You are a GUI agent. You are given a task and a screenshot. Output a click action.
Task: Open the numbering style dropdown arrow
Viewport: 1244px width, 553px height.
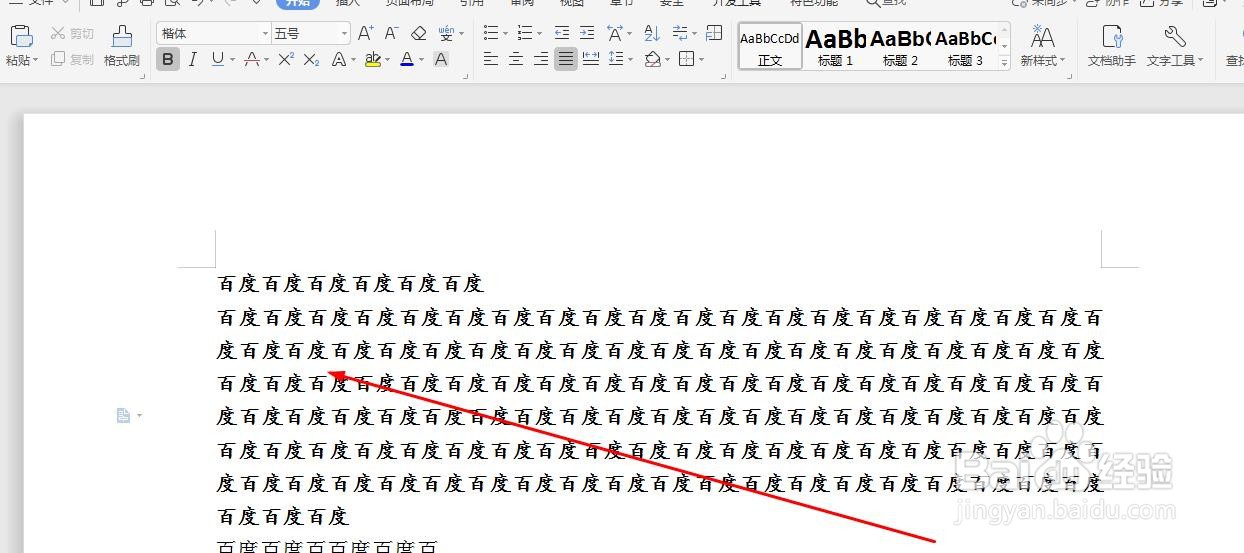click(x=540, y=34)
